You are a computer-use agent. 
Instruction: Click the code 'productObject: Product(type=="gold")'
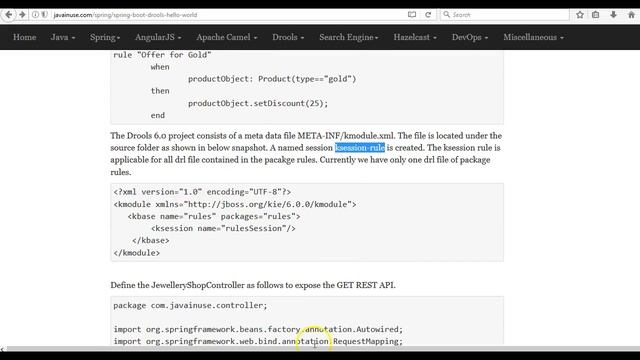pos(272,79)
